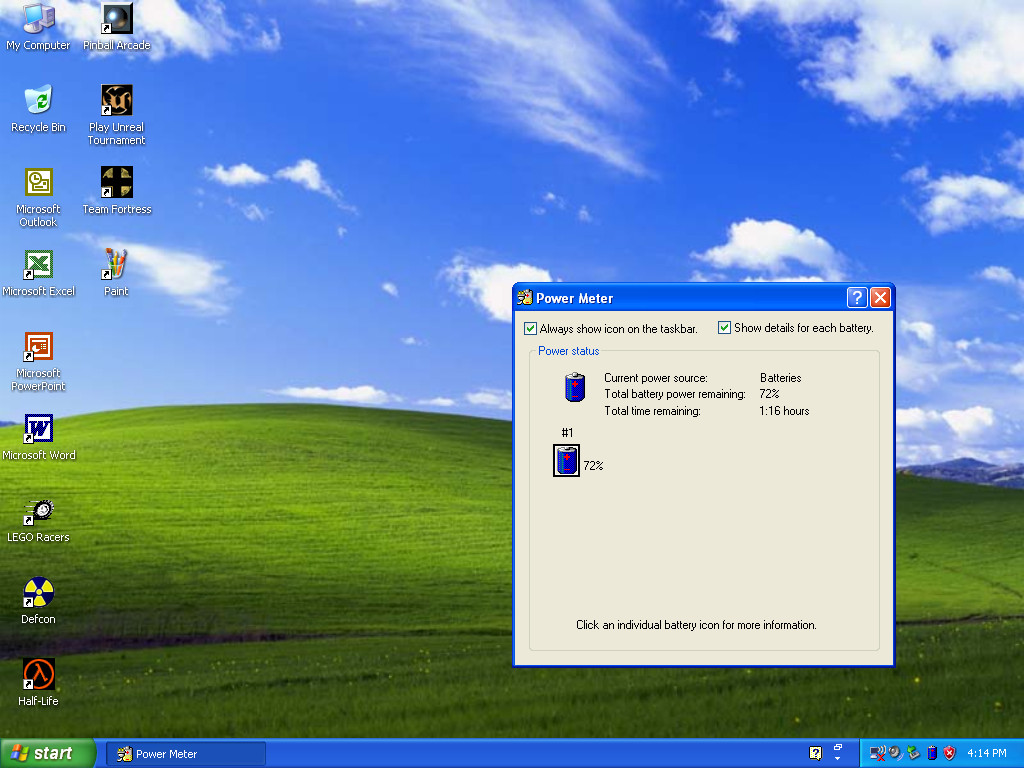Open the speaker volume tray icon
1024x768 pixels.
click(x=895, y=753)
